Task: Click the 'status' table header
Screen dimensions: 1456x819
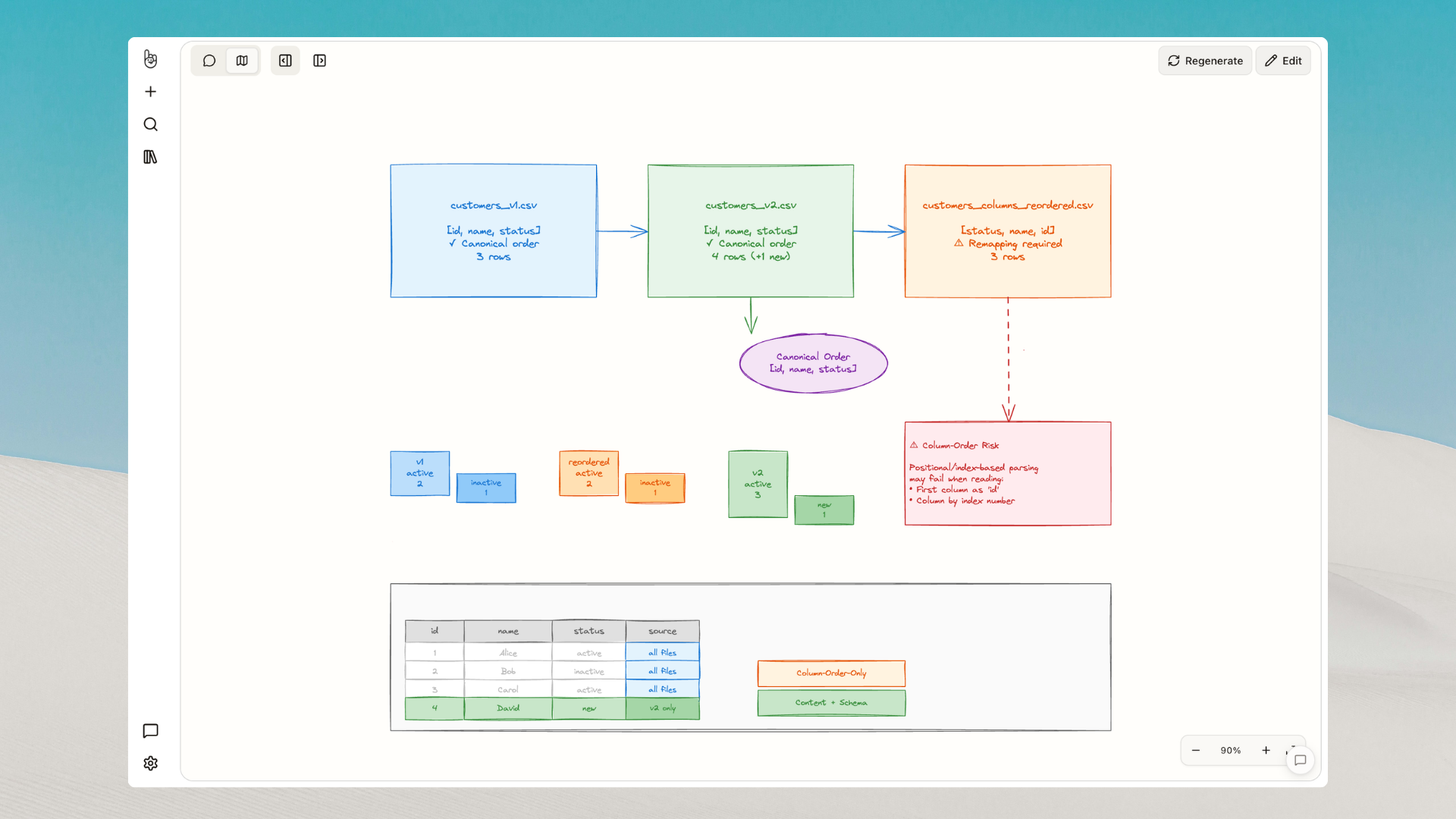Action: [x=589, y=631]
